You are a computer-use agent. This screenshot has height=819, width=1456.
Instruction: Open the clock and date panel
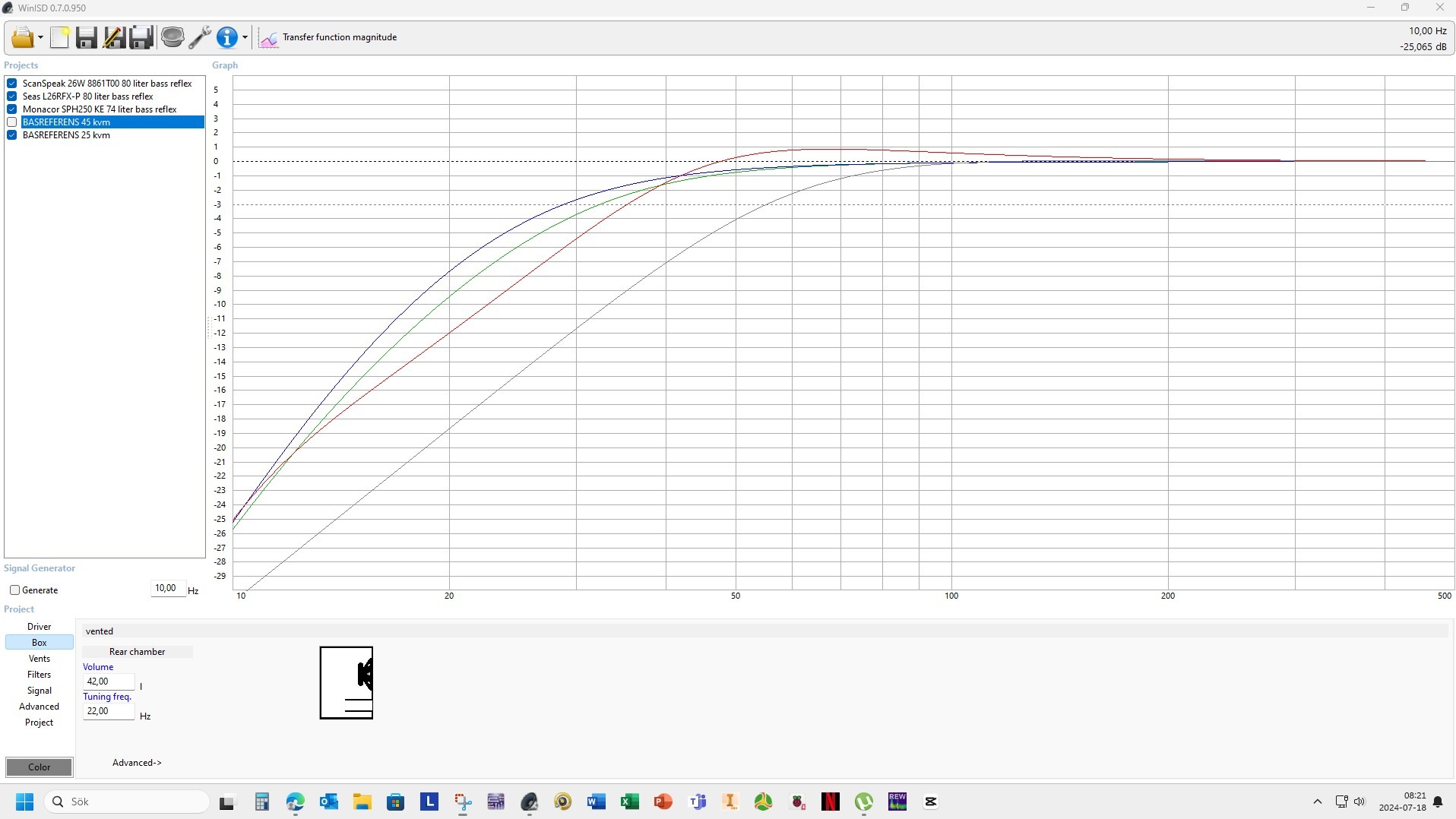1403,802
